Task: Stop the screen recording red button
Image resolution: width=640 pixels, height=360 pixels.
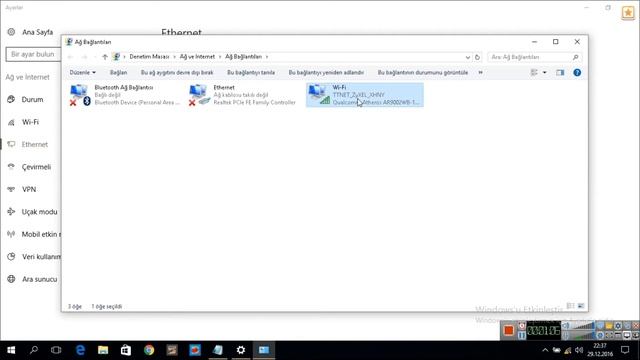Action: (509, 330)
